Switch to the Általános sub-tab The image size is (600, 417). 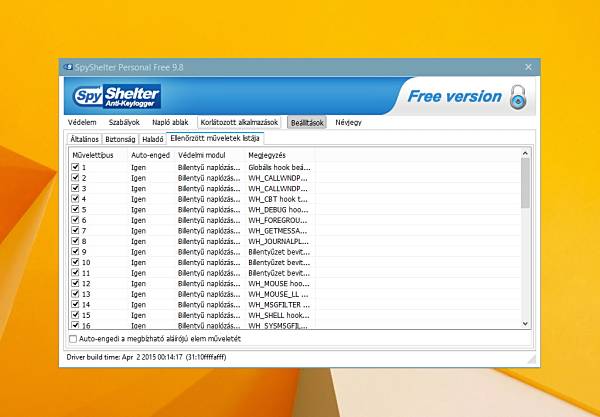[85, 139]
